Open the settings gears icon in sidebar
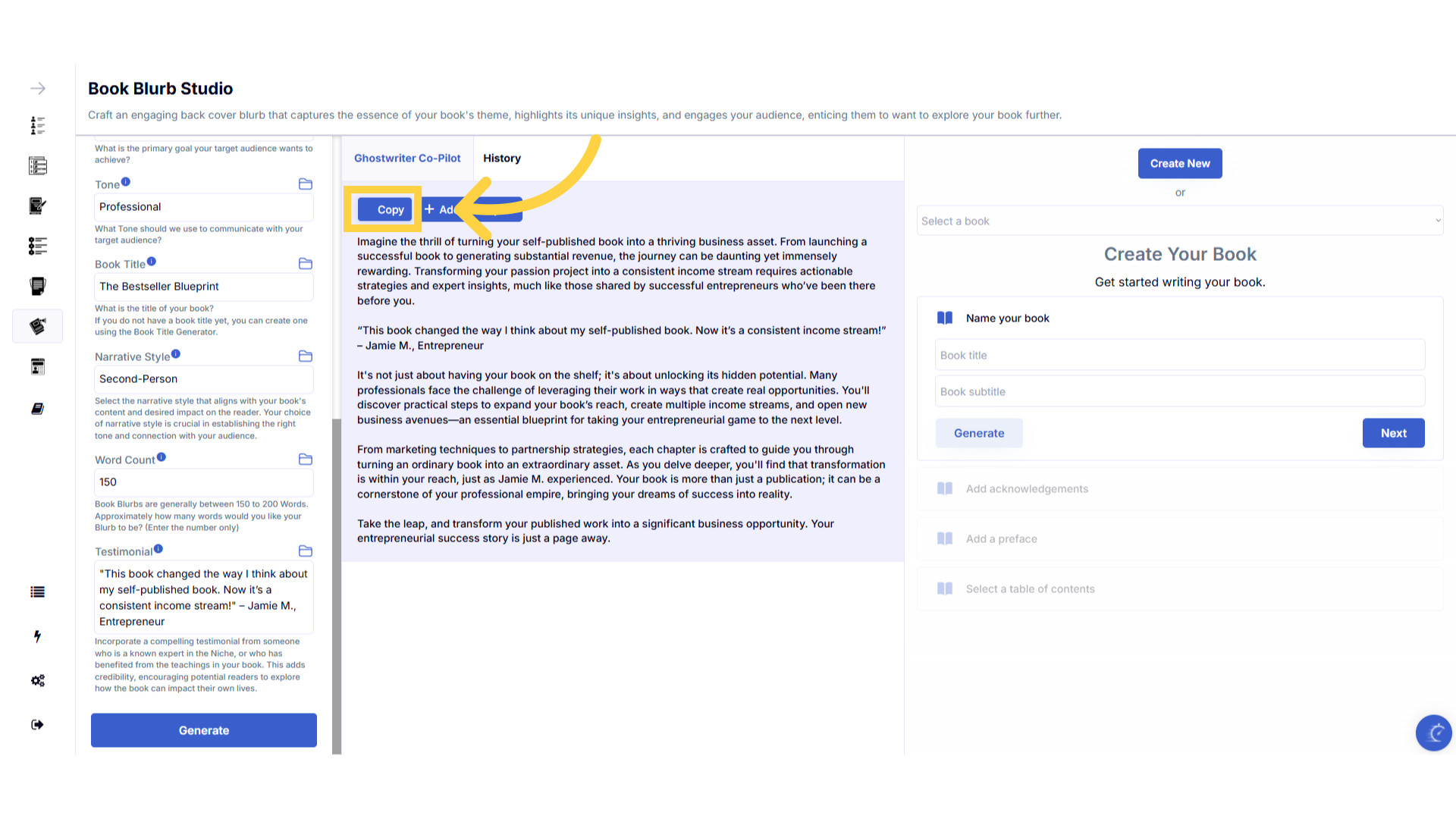Screen dimensions: 1456x819 38,680
